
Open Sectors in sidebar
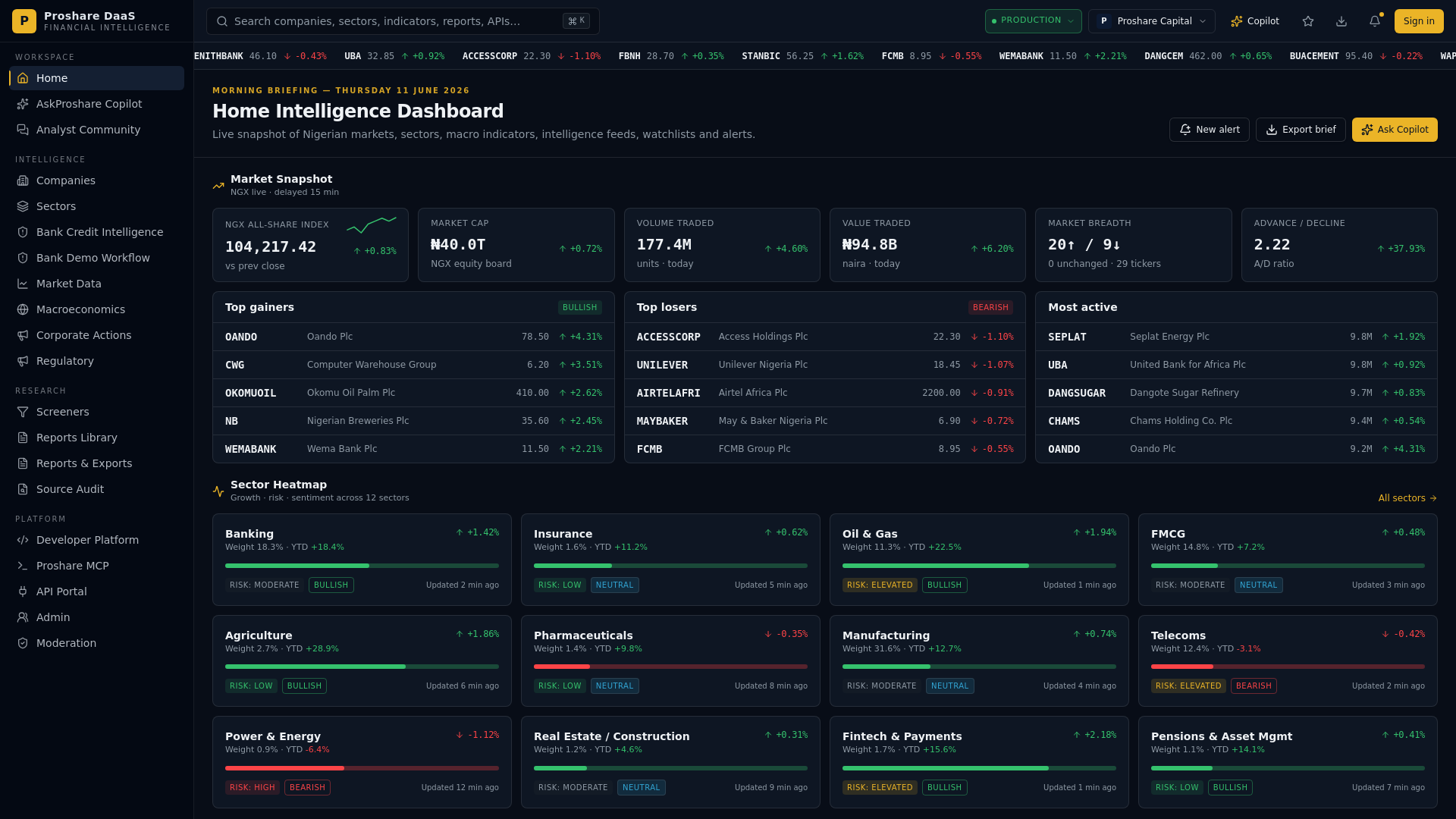pos(97,206)
